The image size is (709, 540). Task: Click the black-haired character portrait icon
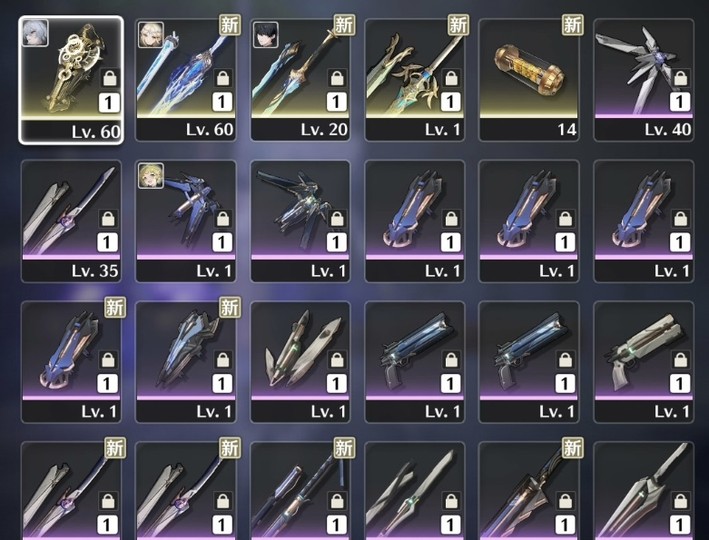point(265,34)
